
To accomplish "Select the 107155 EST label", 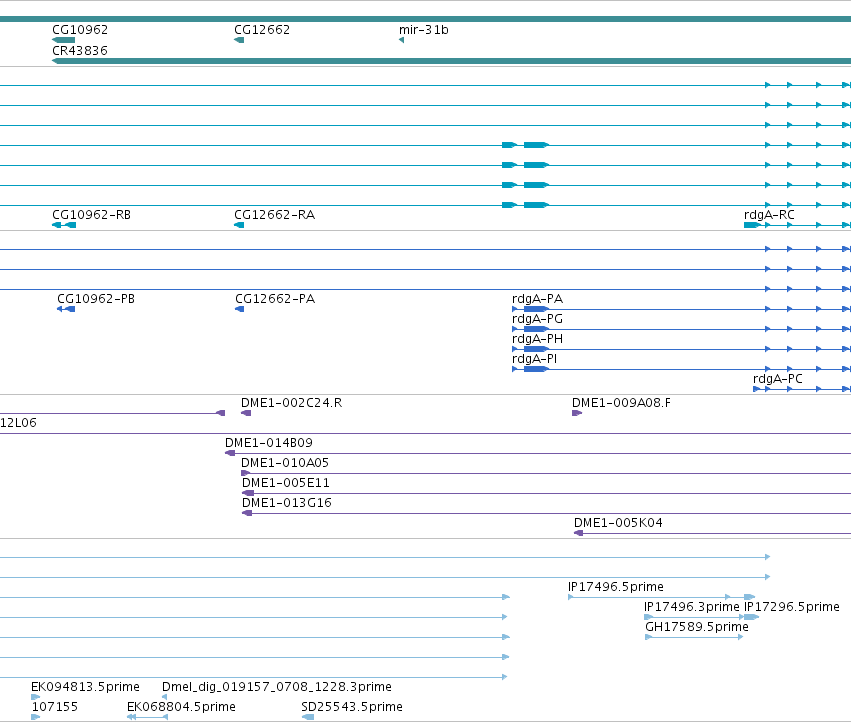I will [x=55, y=707].
